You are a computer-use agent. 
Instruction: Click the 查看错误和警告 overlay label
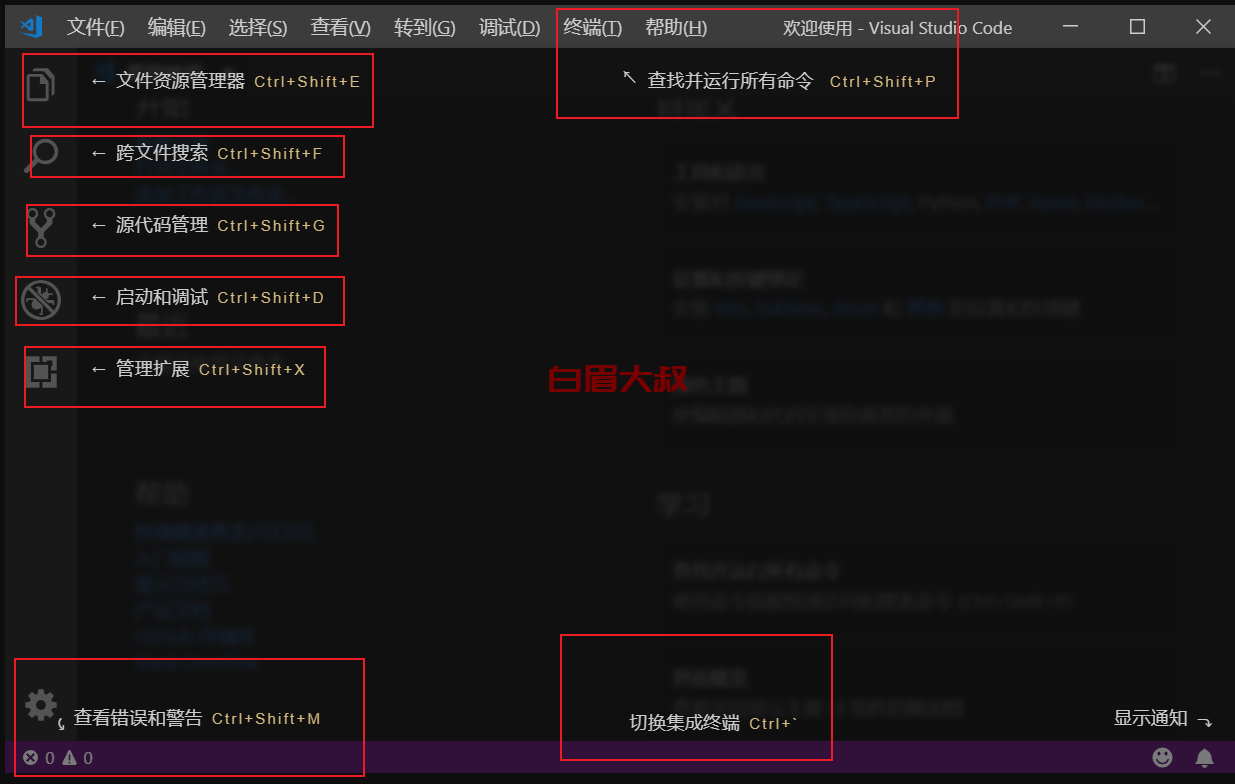(138, 718)
